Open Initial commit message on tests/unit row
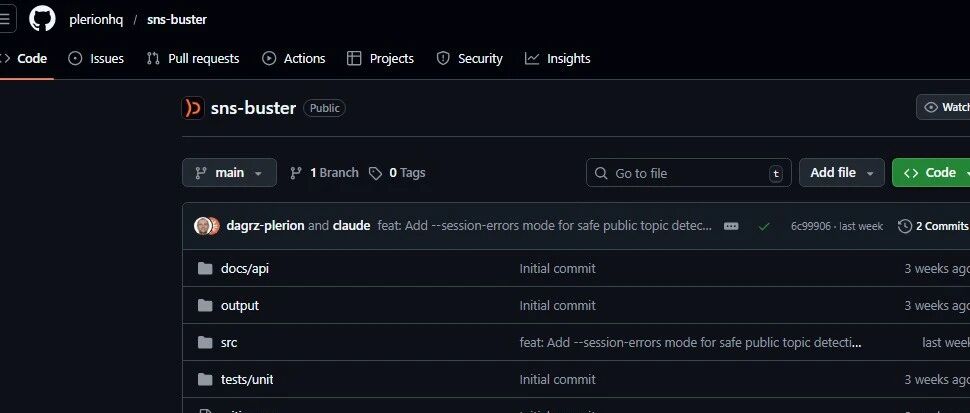This screenshot has width=970, height=413. 557,380
